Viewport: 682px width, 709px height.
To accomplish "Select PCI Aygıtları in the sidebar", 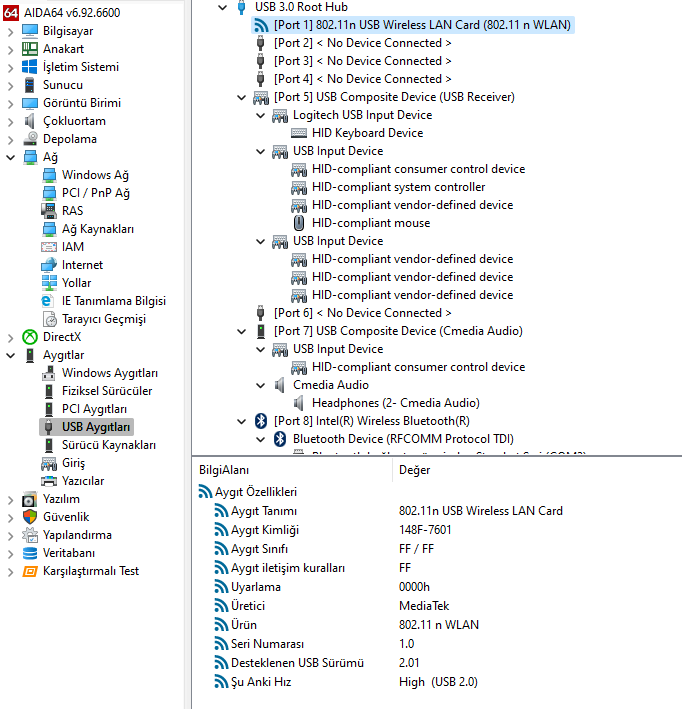I will click(94, 409).
